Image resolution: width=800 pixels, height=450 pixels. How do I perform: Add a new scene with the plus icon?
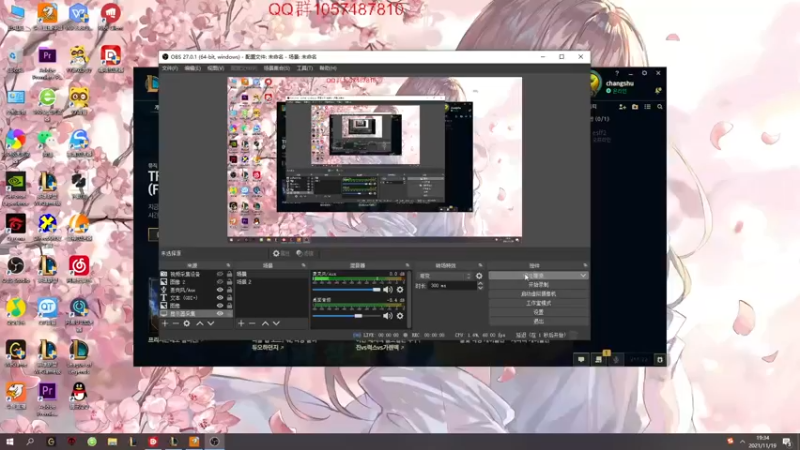coord(241,323)
